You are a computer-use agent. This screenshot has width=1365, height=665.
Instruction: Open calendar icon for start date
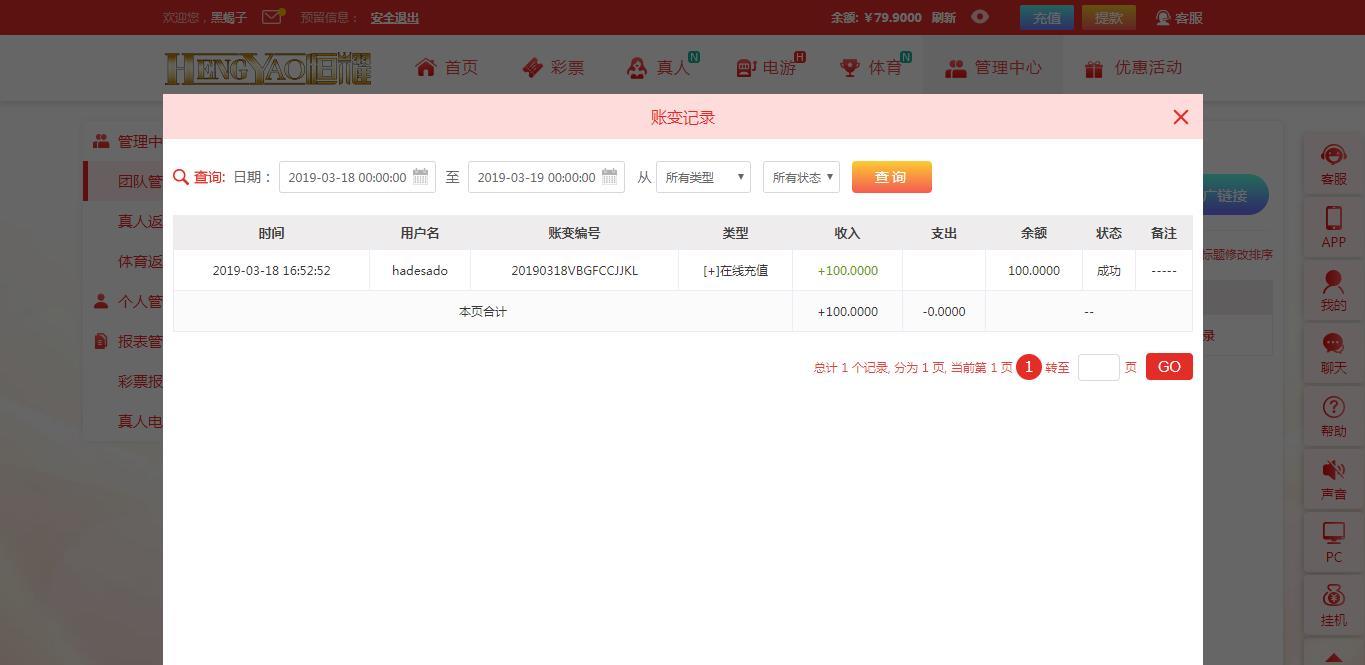click(421, 177)
